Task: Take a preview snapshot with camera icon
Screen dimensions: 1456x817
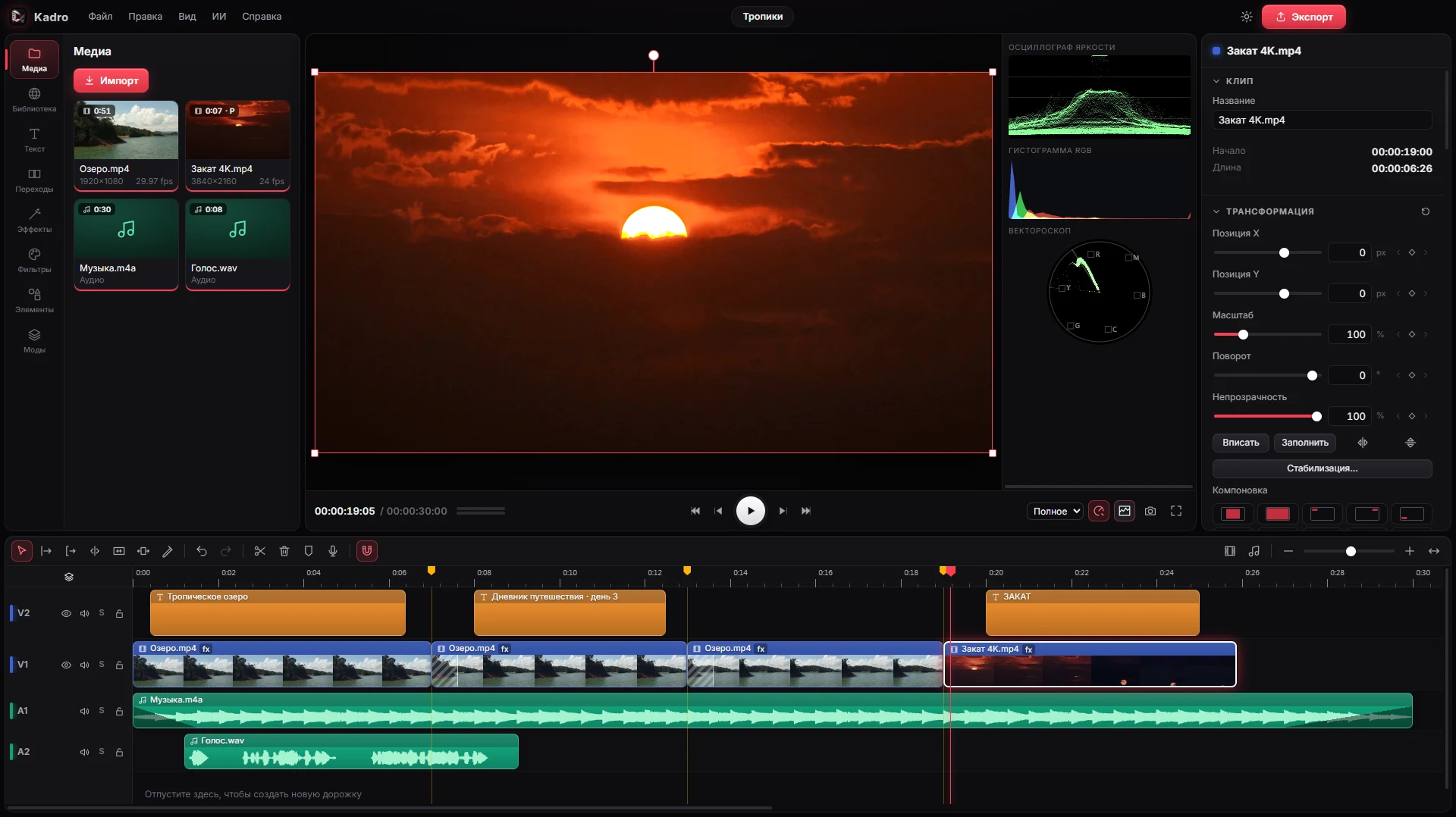Action: pos(1150,511)
